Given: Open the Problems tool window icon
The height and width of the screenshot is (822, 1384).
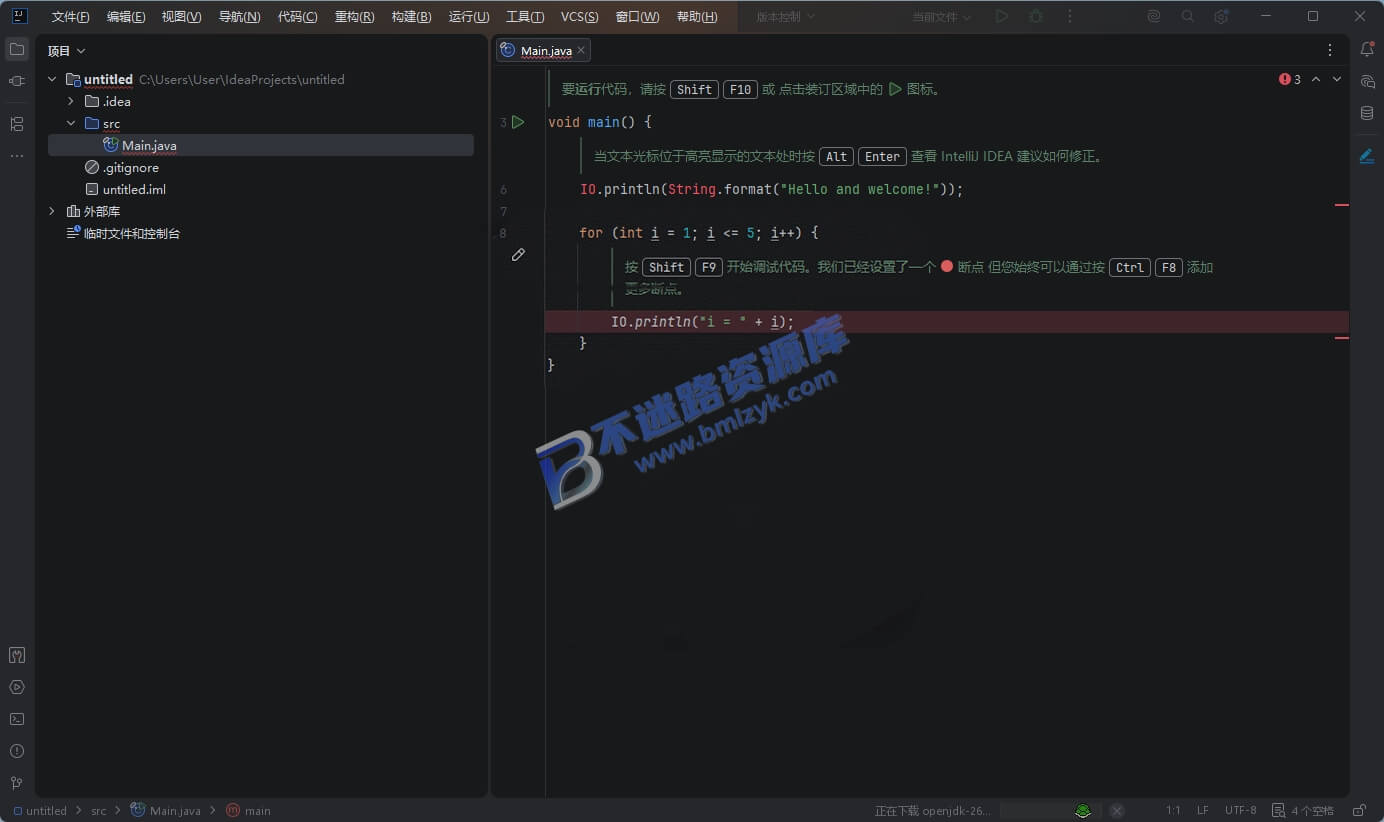Looking at the screenshot, I should pyautogui.click(x=17, y=751).
